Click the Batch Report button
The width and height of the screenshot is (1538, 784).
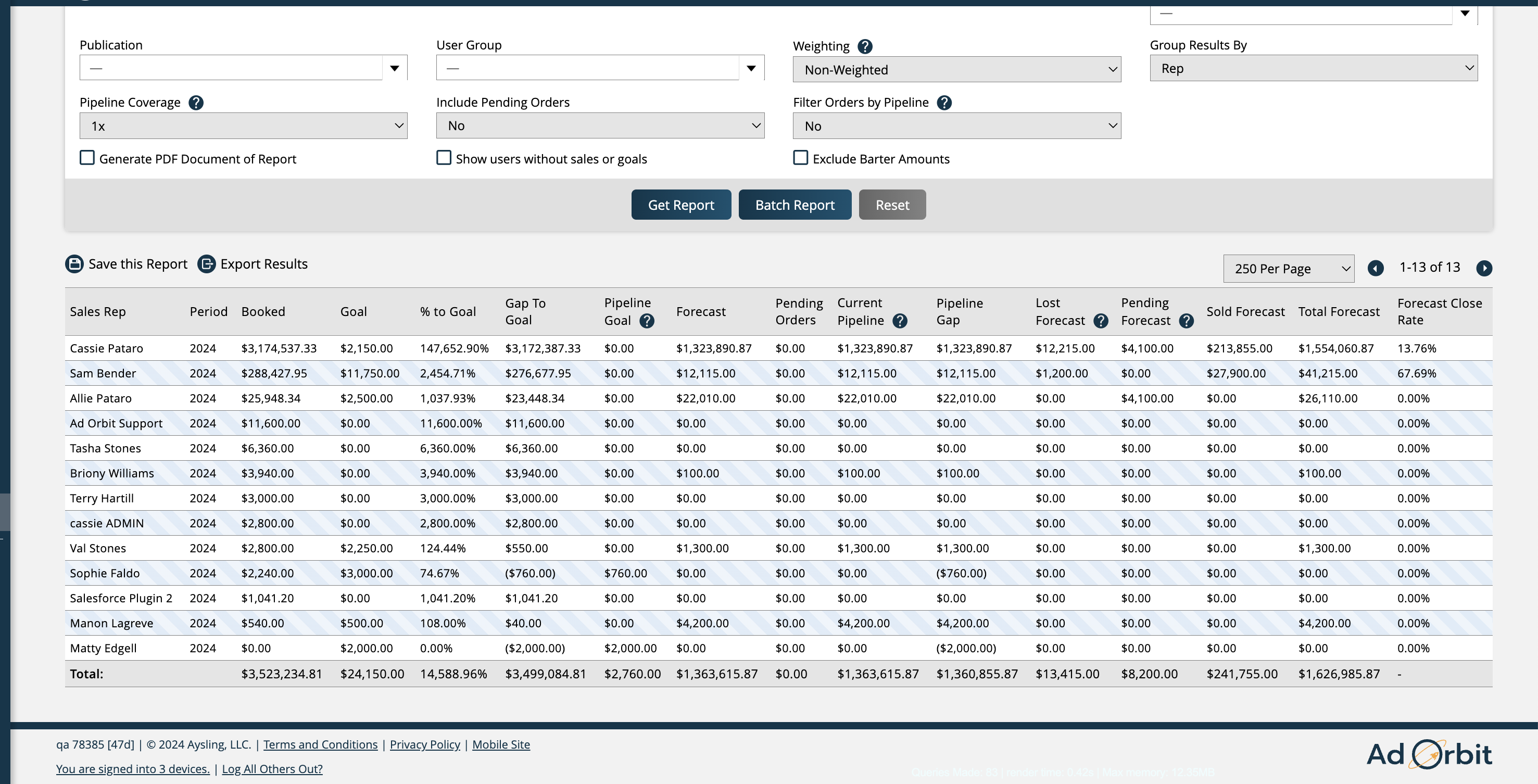(795, 205)
